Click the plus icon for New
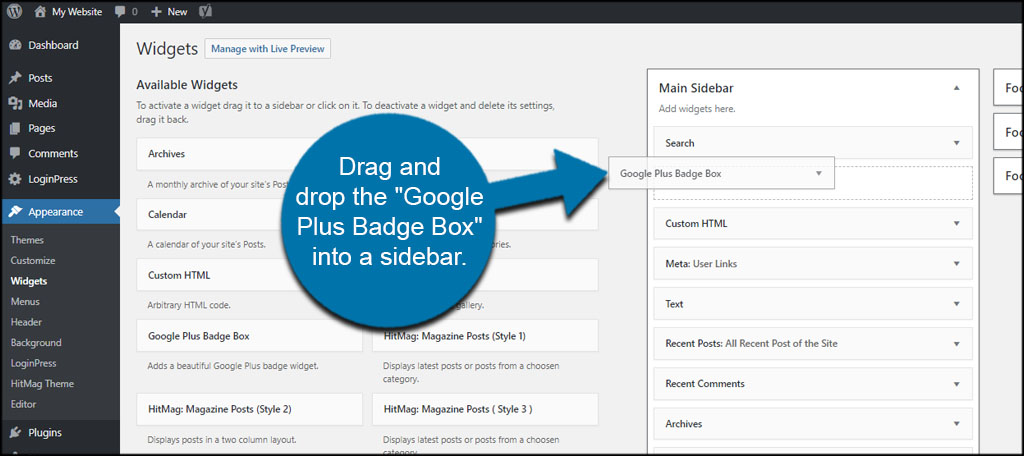This screenshot has width=1024, height=456. [x=156, y=12]
